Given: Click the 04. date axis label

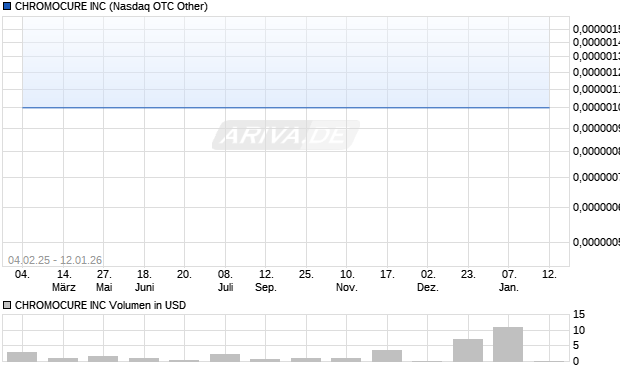Looking at the screenshot, I should pos(22,274).
